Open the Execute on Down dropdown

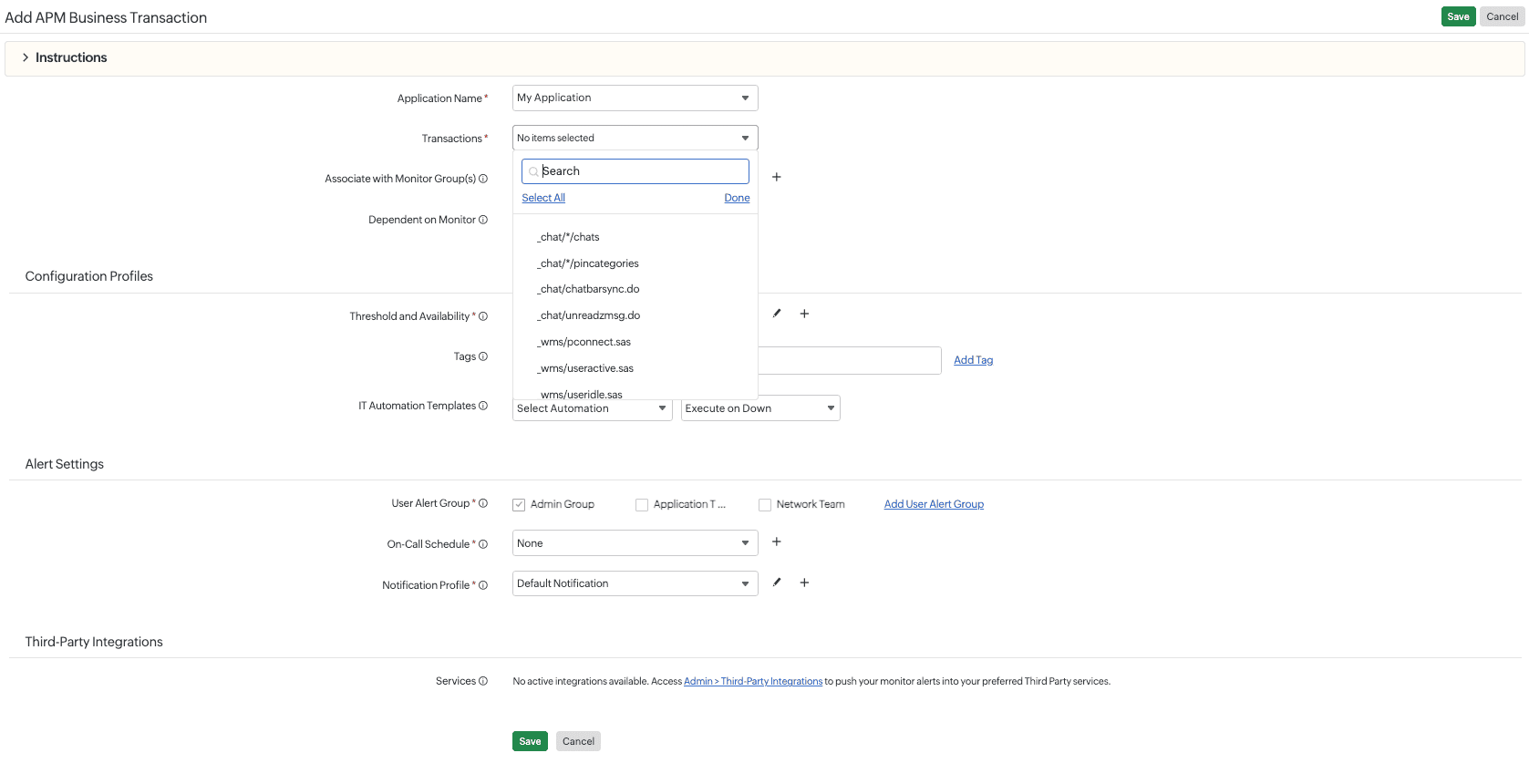point(759,408)
